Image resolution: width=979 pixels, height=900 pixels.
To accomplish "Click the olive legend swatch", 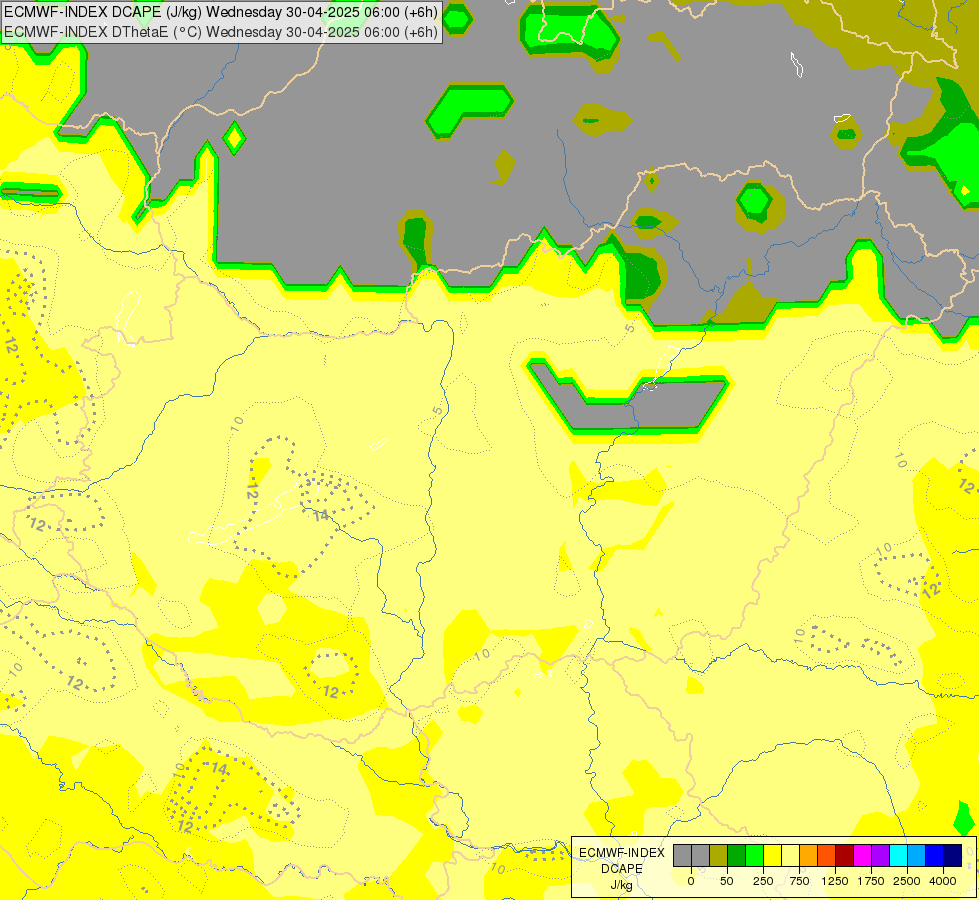I will (x=719, y=855).
